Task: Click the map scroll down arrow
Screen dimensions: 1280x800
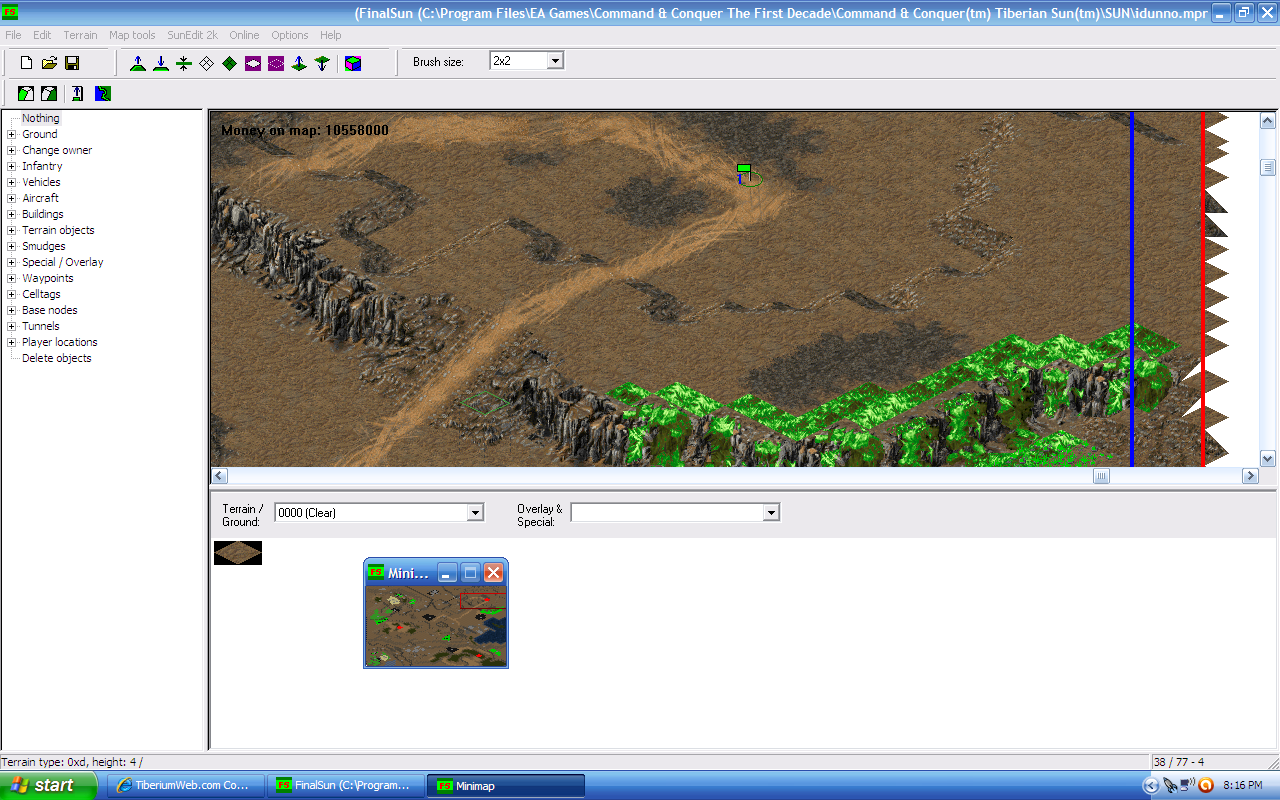Action: click(x=1268, y=458)
